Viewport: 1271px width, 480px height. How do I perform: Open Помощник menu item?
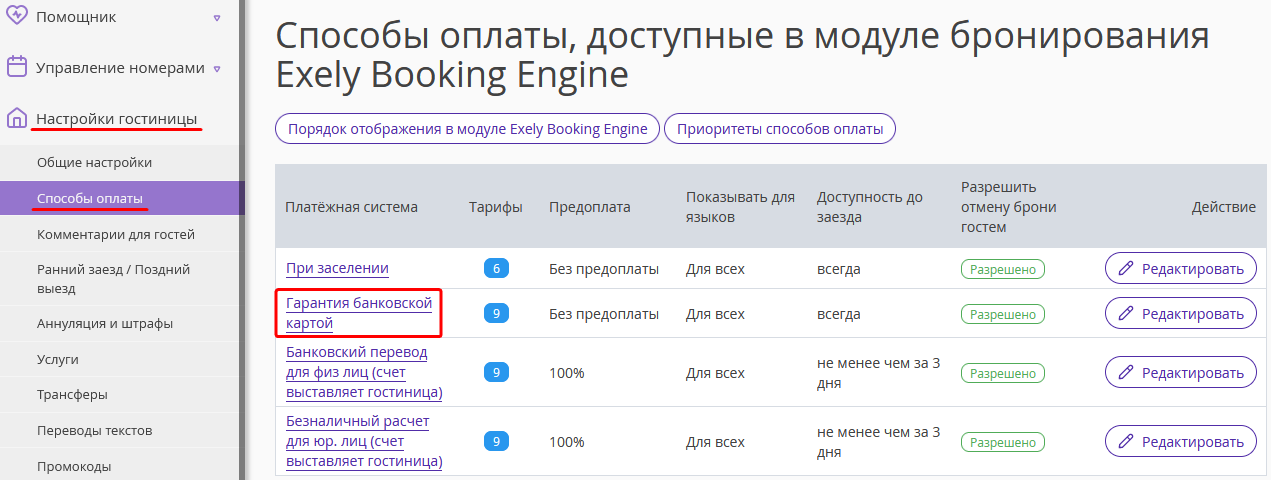point(76,17)
